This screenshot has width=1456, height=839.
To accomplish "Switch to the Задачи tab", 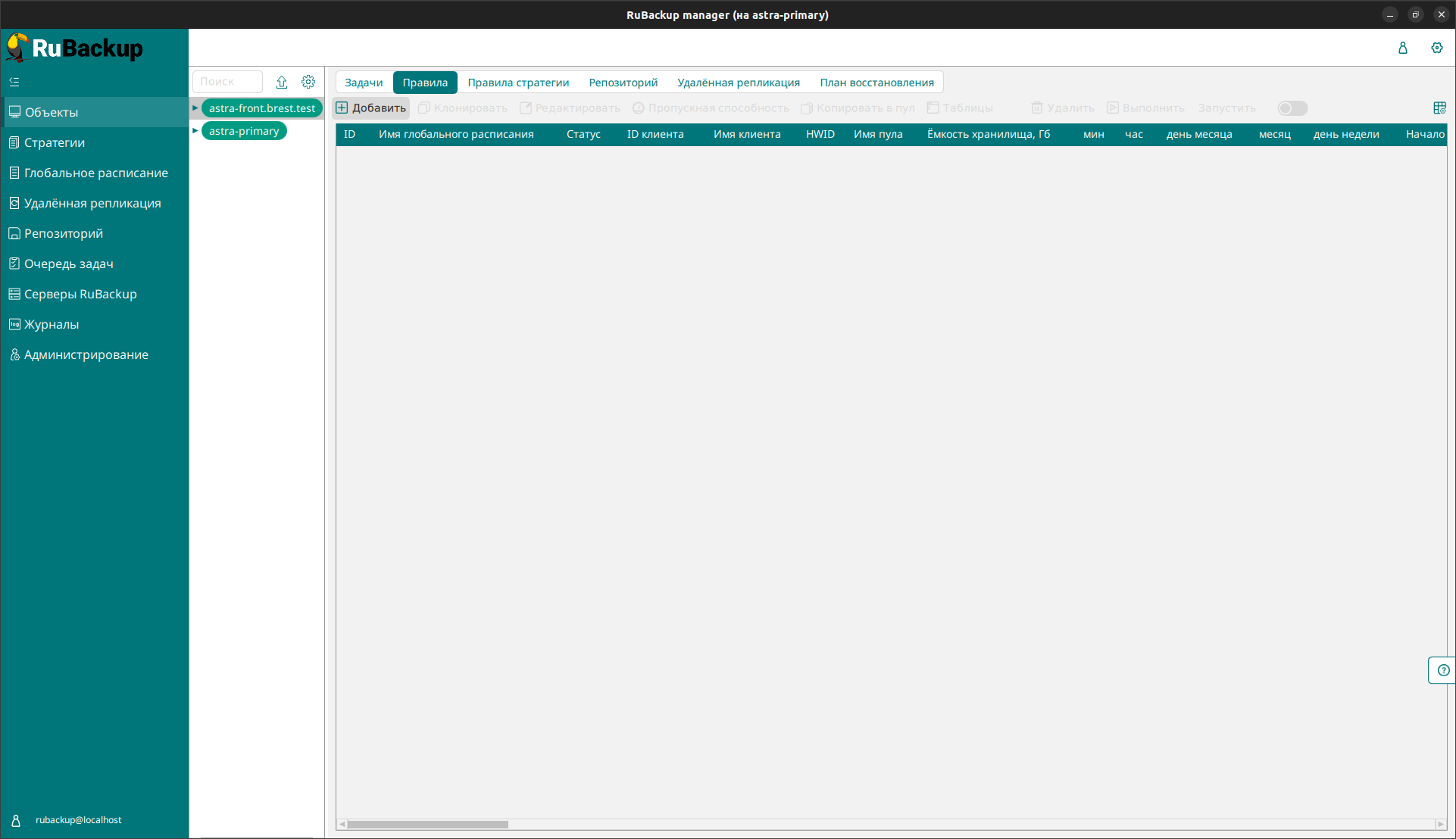I will pyautogui.click(x=364, y=83).
